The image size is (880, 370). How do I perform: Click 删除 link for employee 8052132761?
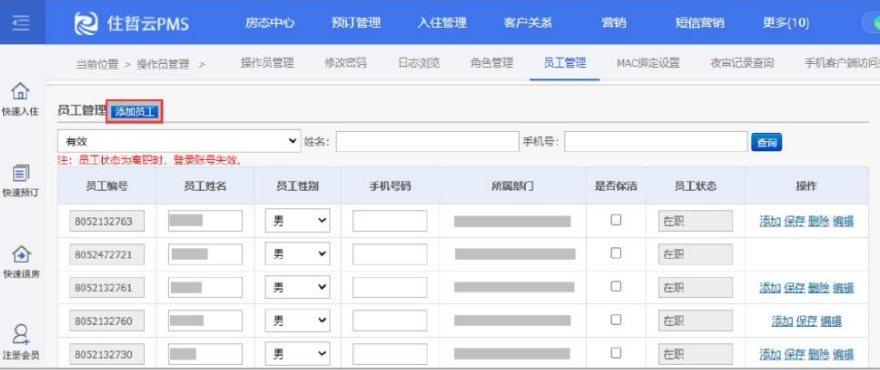tap(818, 288)
